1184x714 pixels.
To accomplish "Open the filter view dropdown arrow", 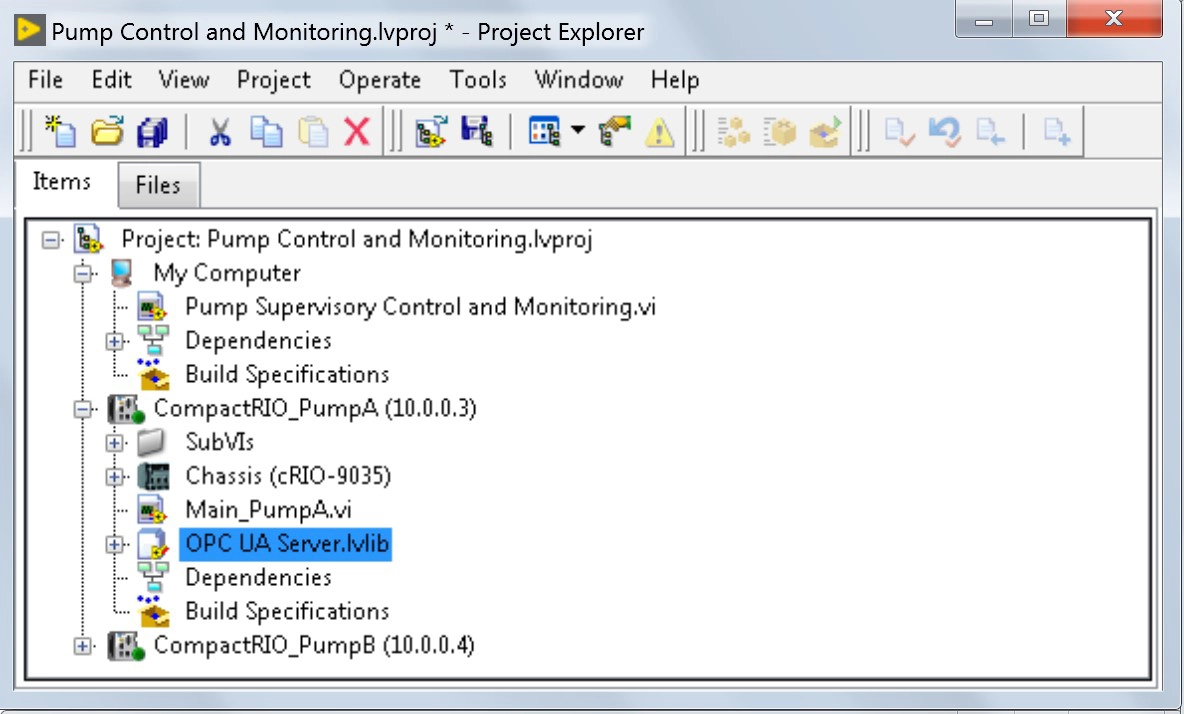I will pos(578,132).
